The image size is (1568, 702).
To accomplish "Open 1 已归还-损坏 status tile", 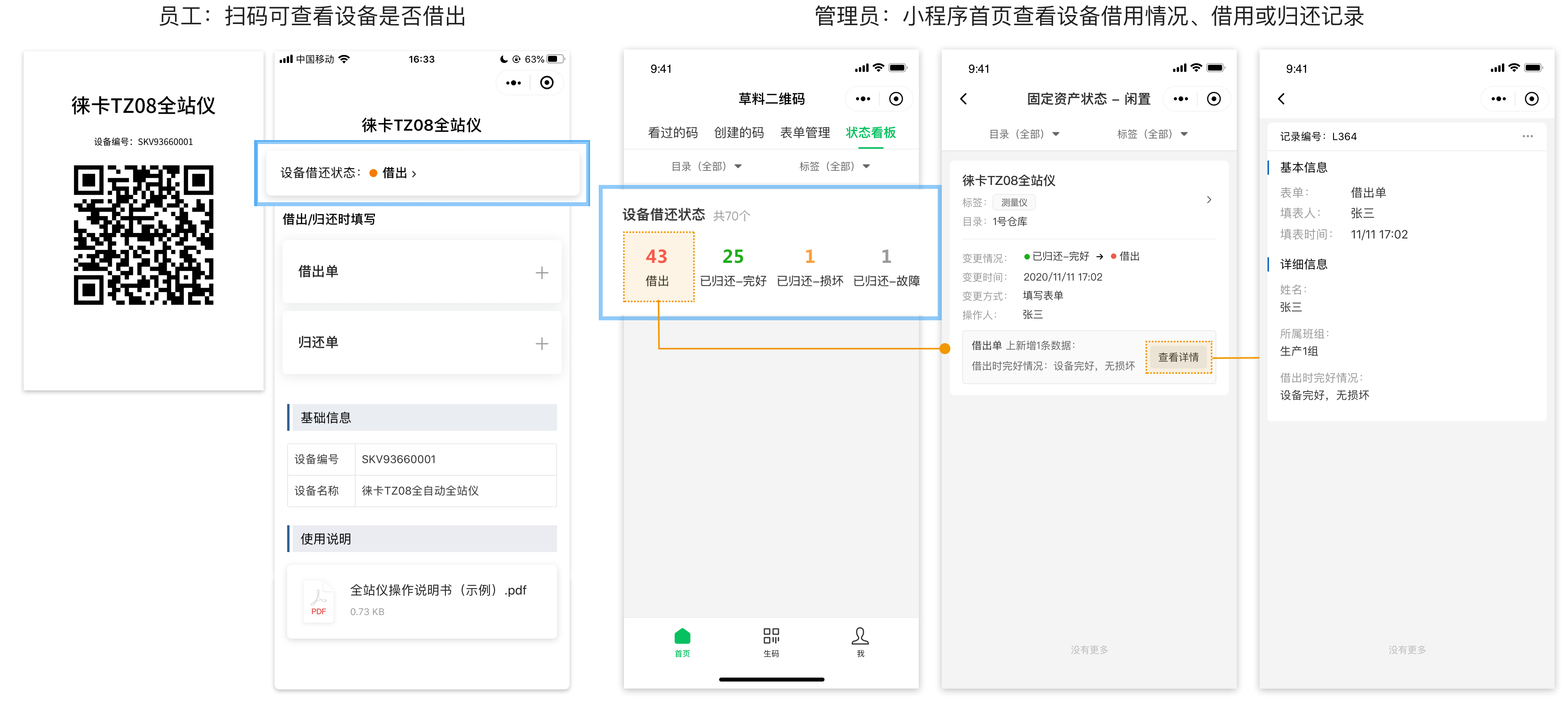I will (x=810, y=267).
